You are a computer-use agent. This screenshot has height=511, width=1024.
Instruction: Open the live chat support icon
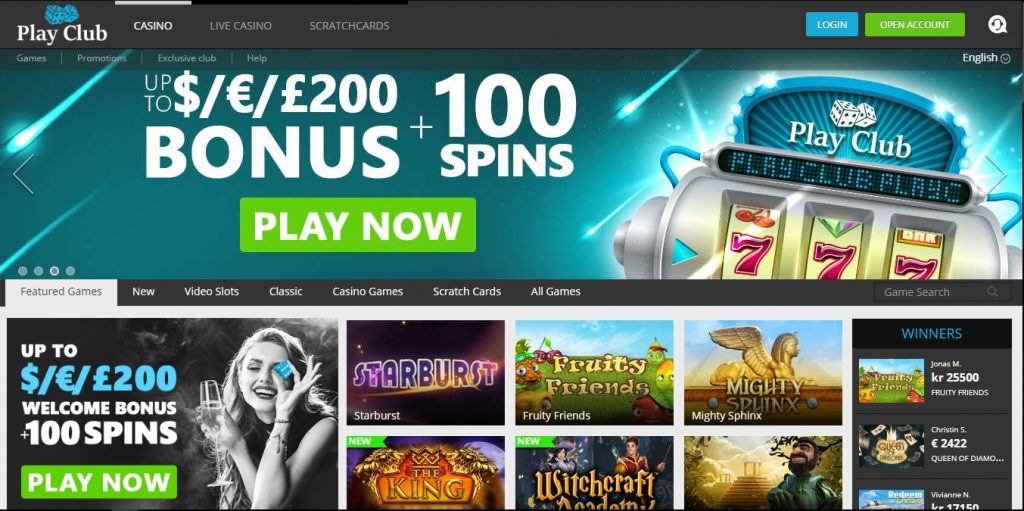(997, 25)
